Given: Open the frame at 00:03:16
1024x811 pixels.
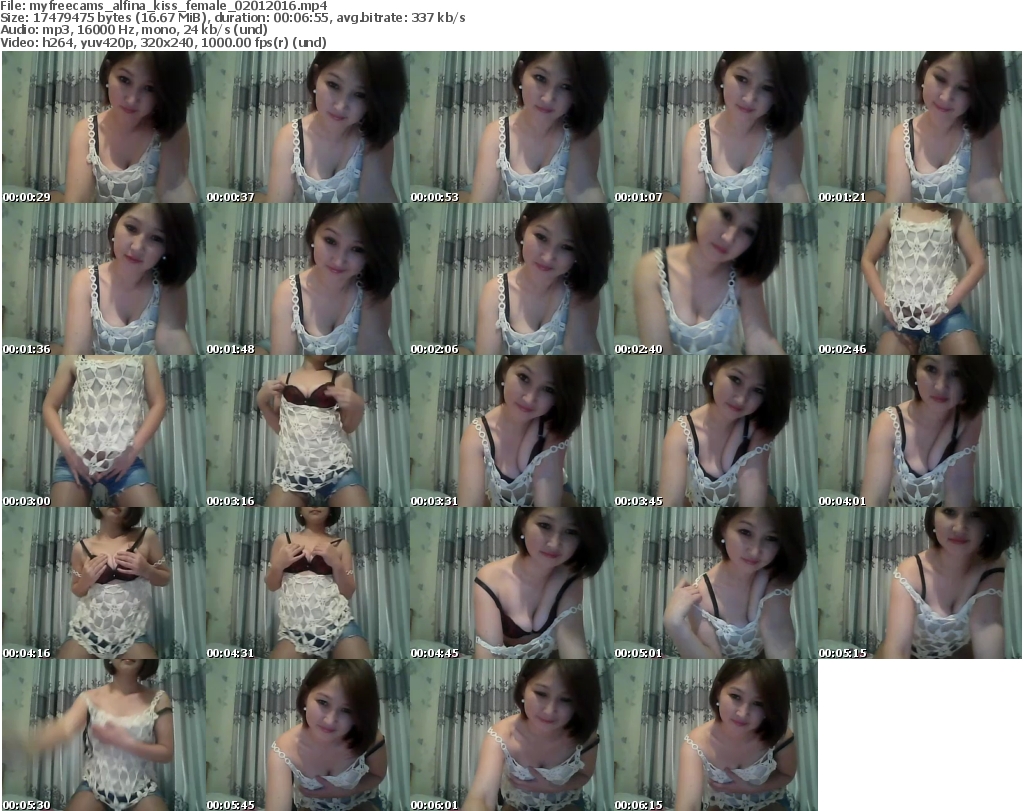Looking at the screenshot, I should [x=308, y=431].
